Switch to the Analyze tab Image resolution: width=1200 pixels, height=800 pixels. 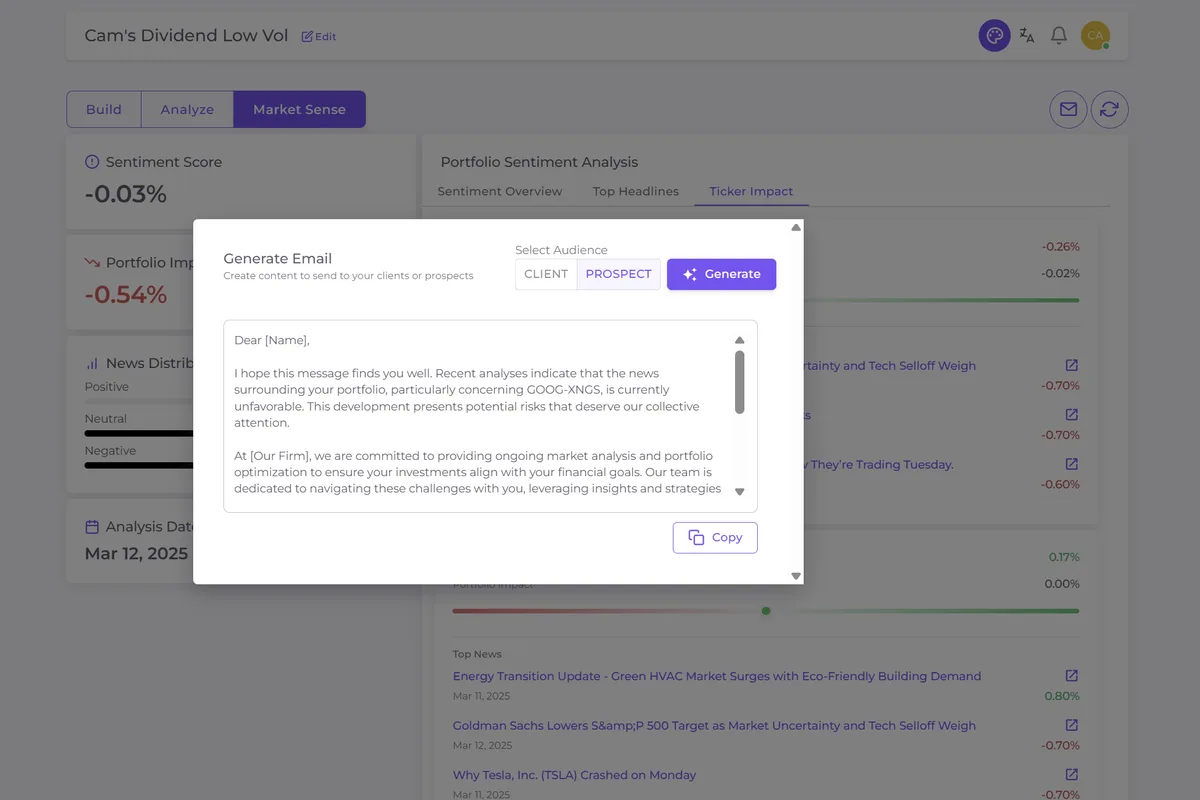coord(187,110)
